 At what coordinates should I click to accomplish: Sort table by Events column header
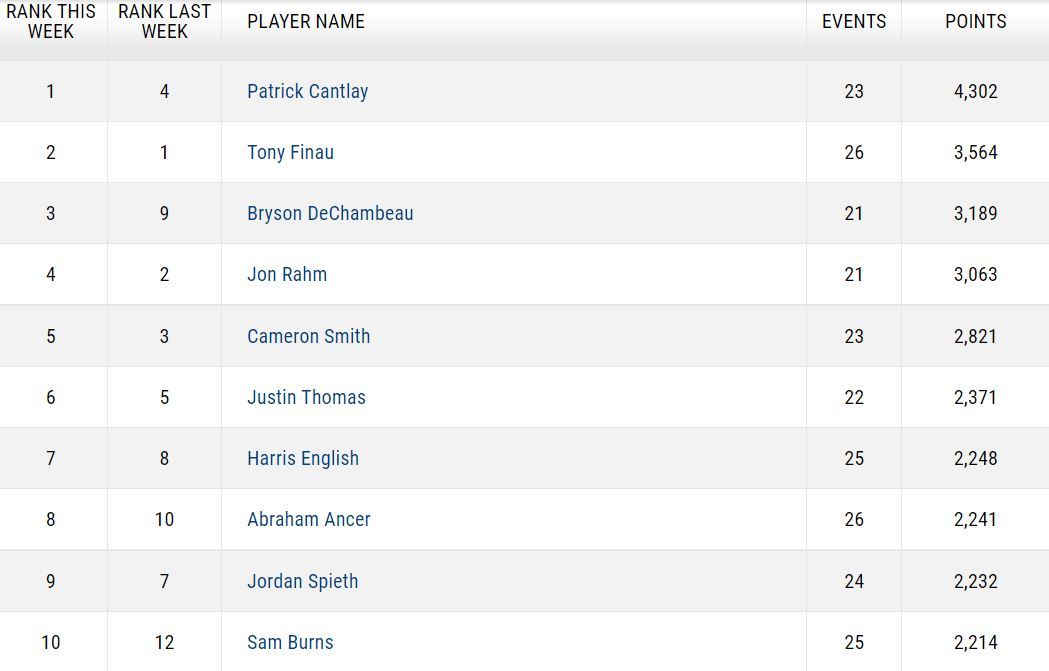tap(854, 21)
